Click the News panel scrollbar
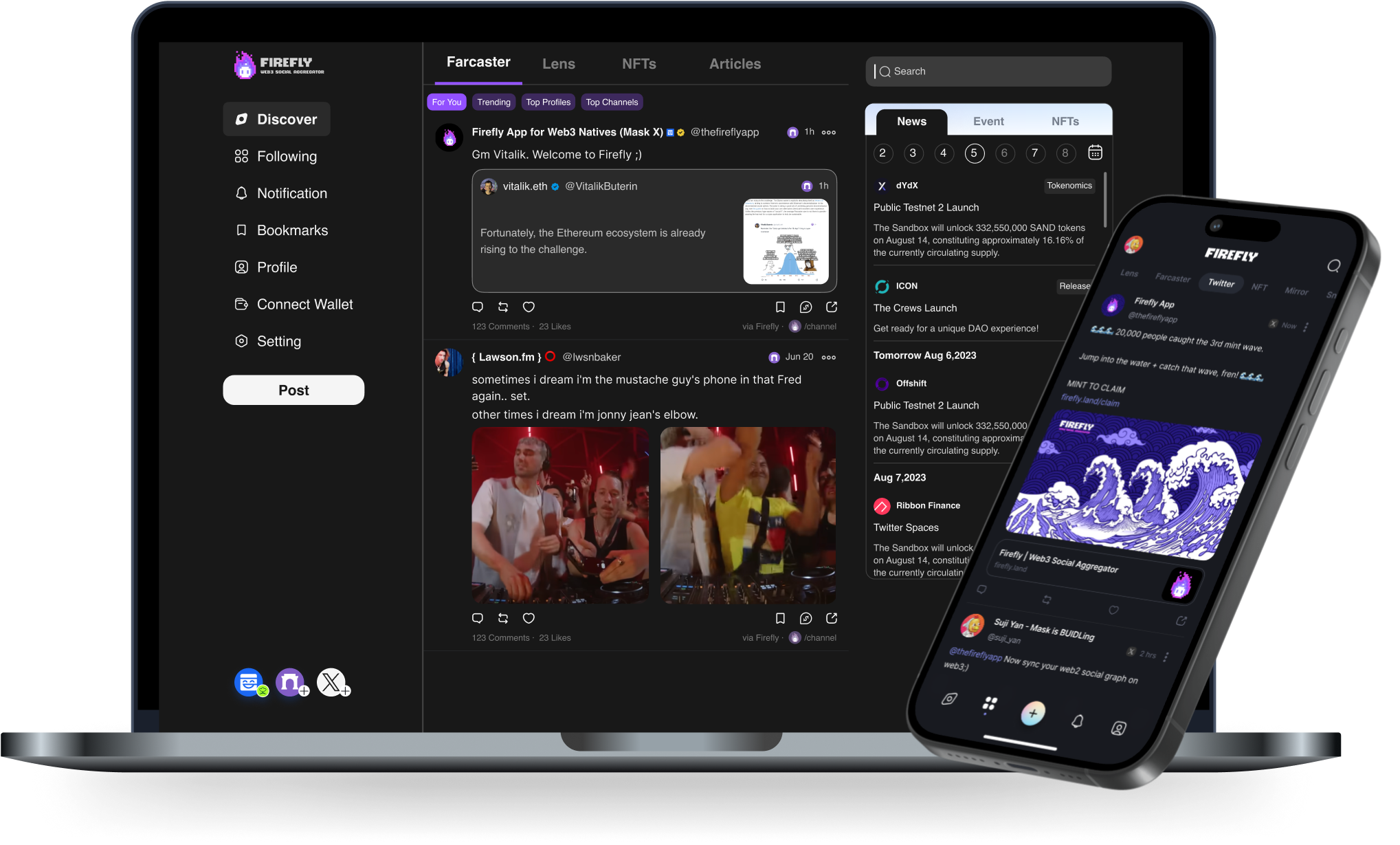 point(1105,200)
